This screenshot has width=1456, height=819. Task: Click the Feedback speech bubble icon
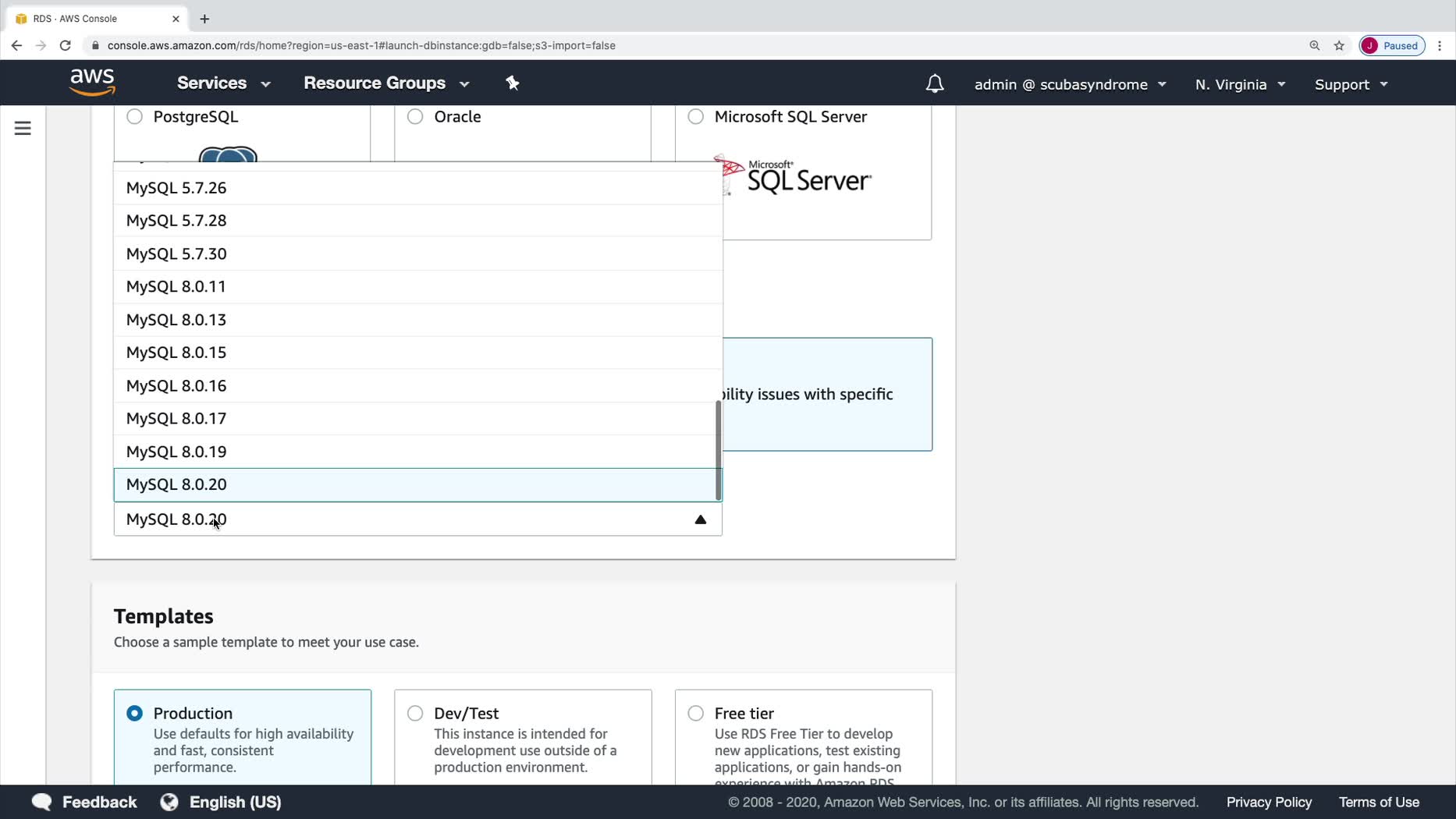point(41,802)
